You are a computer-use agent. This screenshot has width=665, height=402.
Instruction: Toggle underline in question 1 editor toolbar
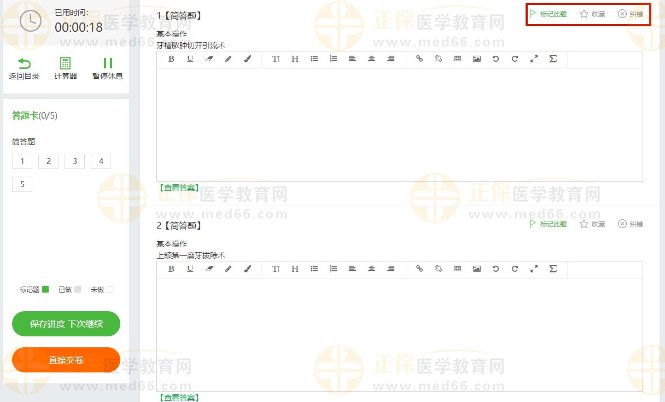click(189, 59)
